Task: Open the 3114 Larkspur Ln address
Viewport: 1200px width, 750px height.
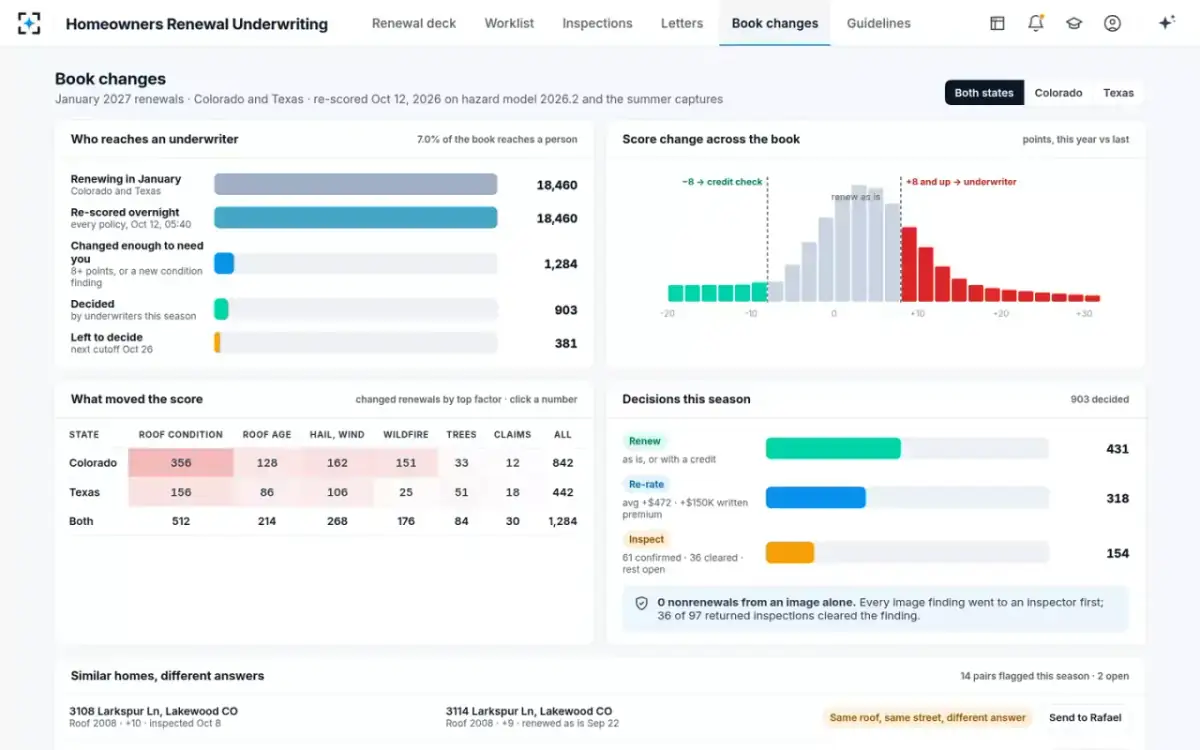Action: pos(529,711)
